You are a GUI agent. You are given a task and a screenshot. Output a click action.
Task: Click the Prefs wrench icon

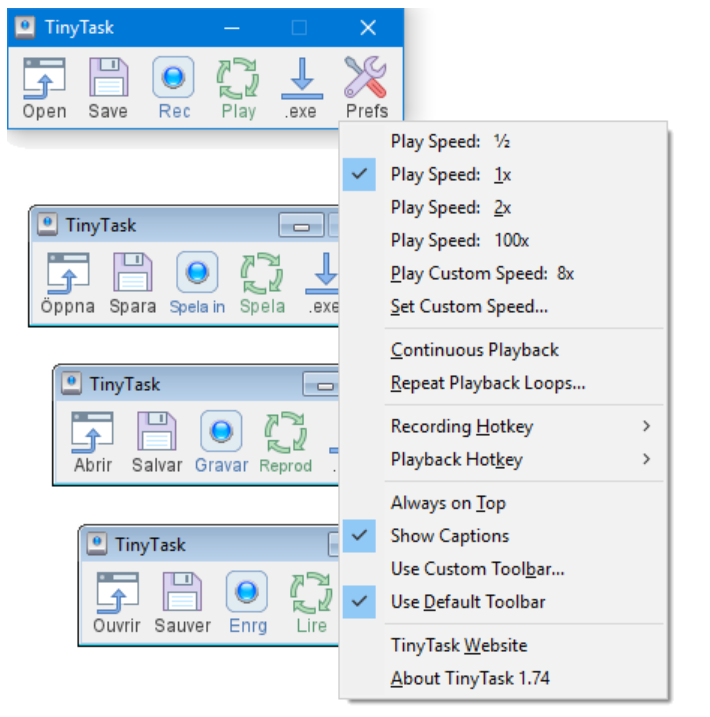[366, 77]
